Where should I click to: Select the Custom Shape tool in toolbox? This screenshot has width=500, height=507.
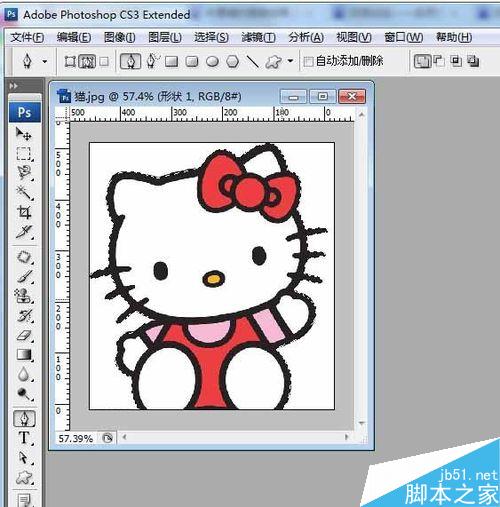point(24,478)
